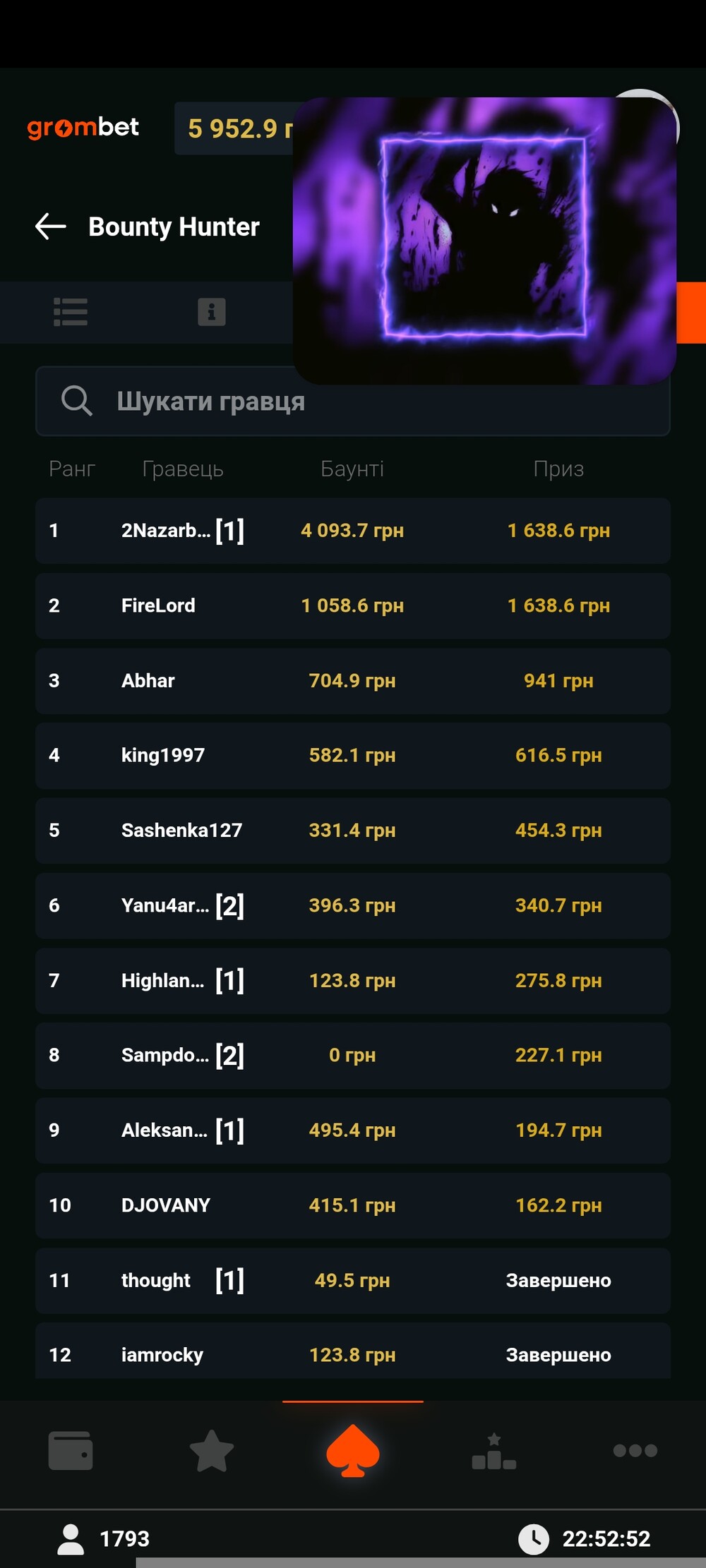This screenshot has width=706, height=1568.
Task: Click the online players count icon
Action: (x=71, y=1538)
